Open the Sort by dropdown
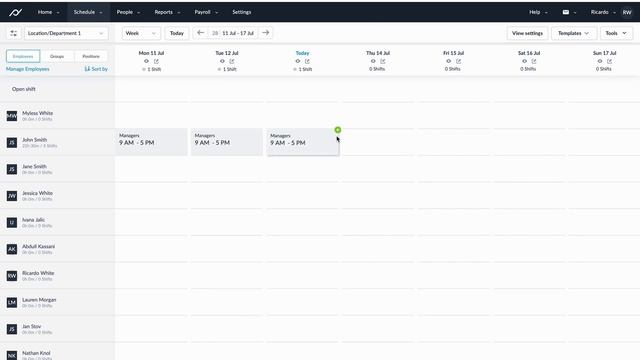Screen dimensions: 640x360 click(96, 69)
